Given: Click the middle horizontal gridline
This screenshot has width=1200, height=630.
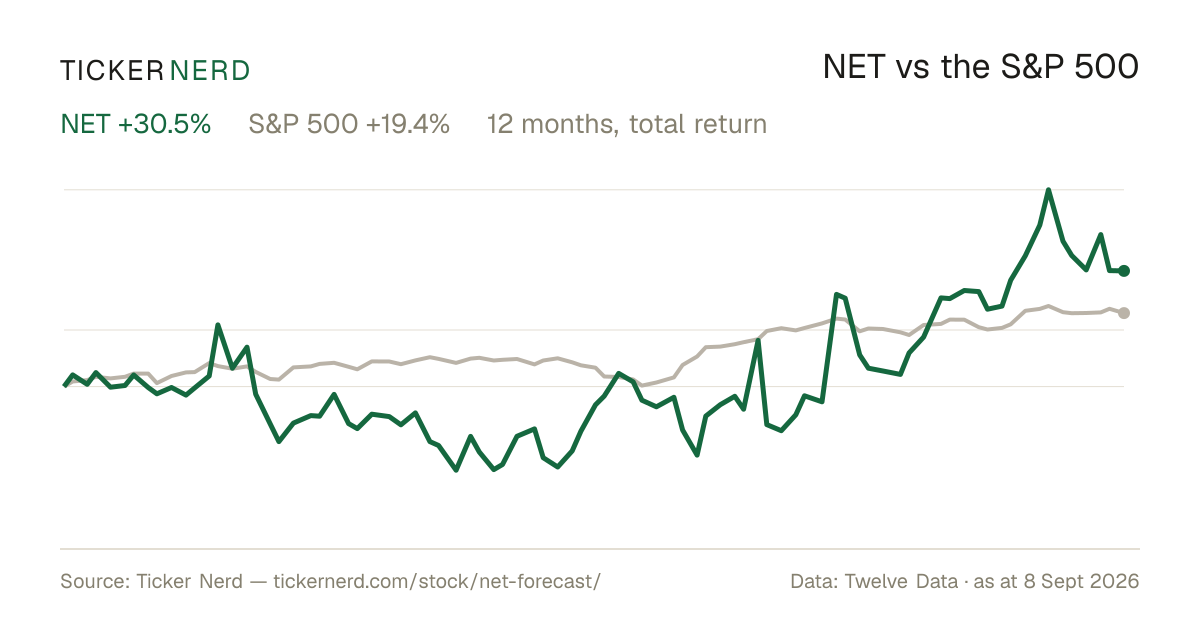Looking at the screenshot, I should pyautogui.click(x=594, y=329).
